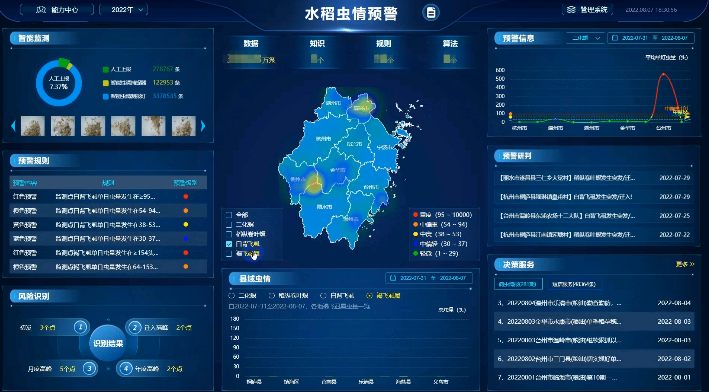Open 管理系统 via its layers icon
The image size is (709, 392).
[x=571, y=9]
